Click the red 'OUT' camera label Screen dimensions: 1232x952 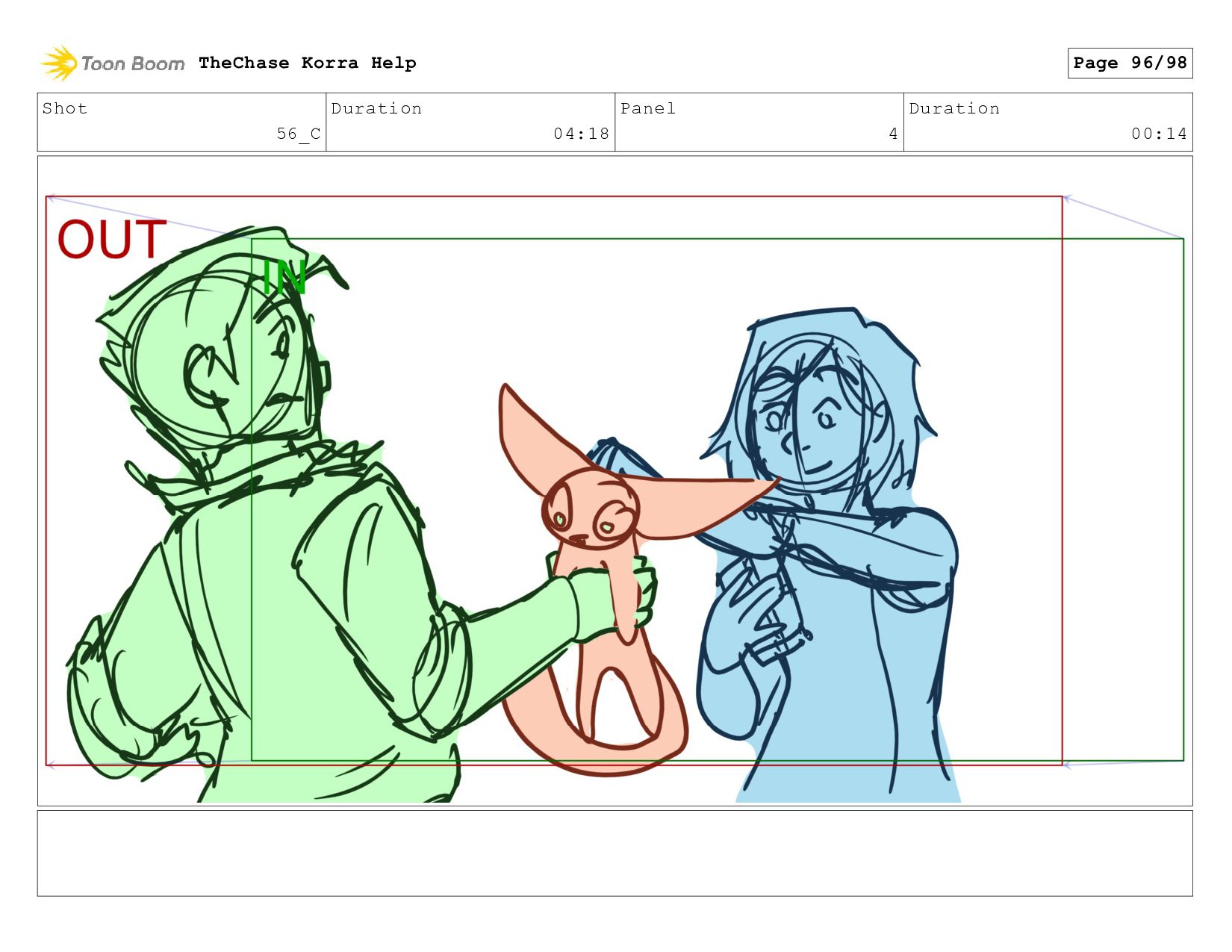[x=112, y=240]
